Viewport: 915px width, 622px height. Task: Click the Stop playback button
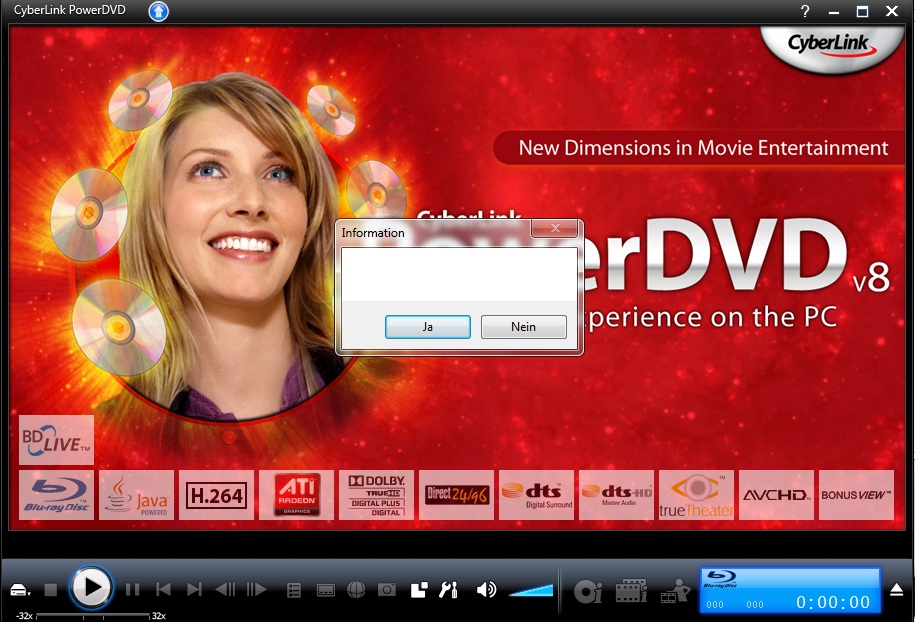click(51, 590)
